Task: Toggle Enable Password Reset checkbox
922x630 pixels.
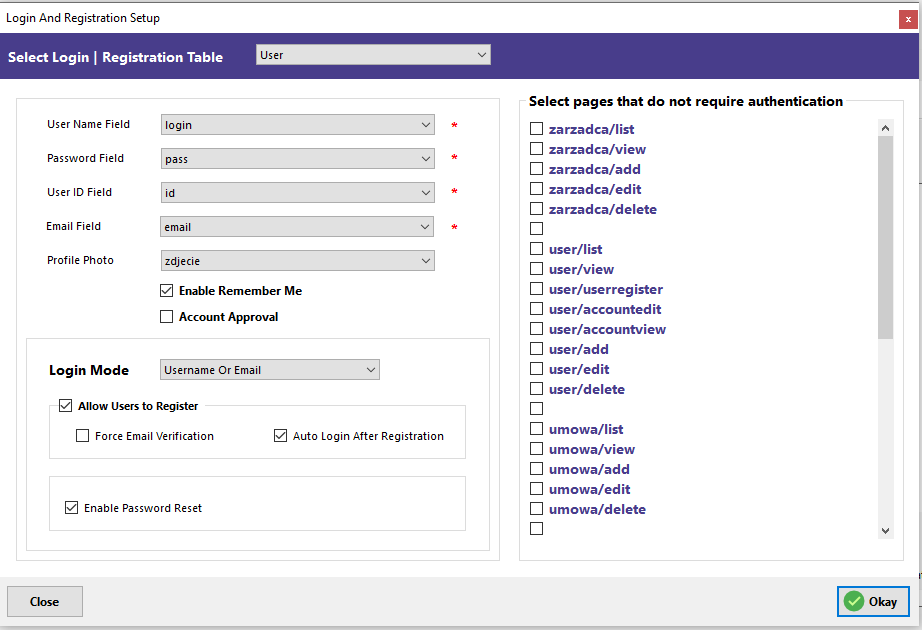Action: [x=71, y=507]
